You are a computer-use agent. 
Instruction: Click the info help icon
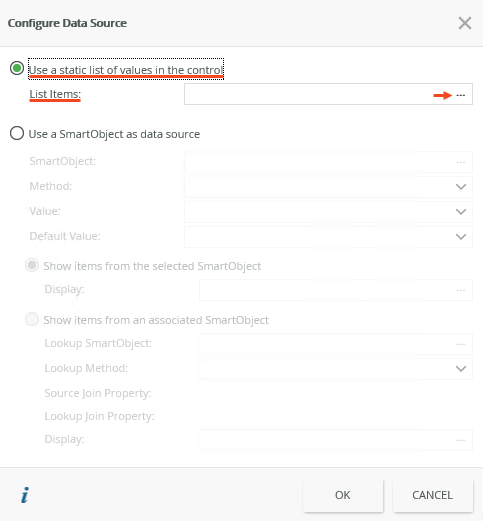pos(25,495)
